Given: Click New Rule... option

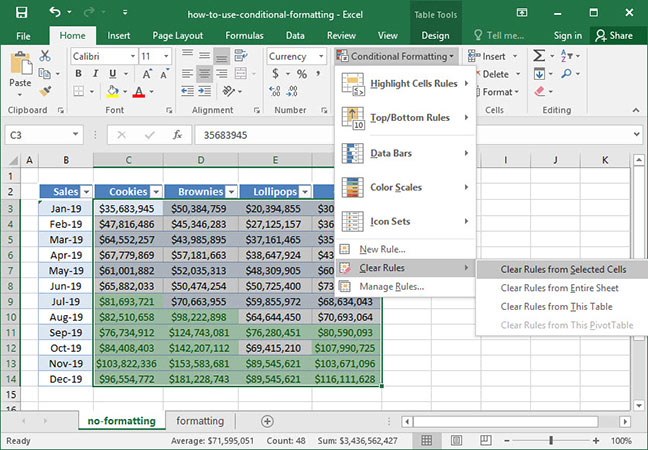Looking at the screenshot, I should [x=405, y=249].
